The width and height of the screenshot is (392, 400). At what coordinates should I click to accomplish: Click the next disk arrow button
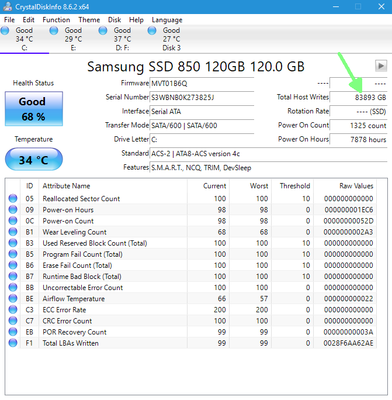point(381,66)
